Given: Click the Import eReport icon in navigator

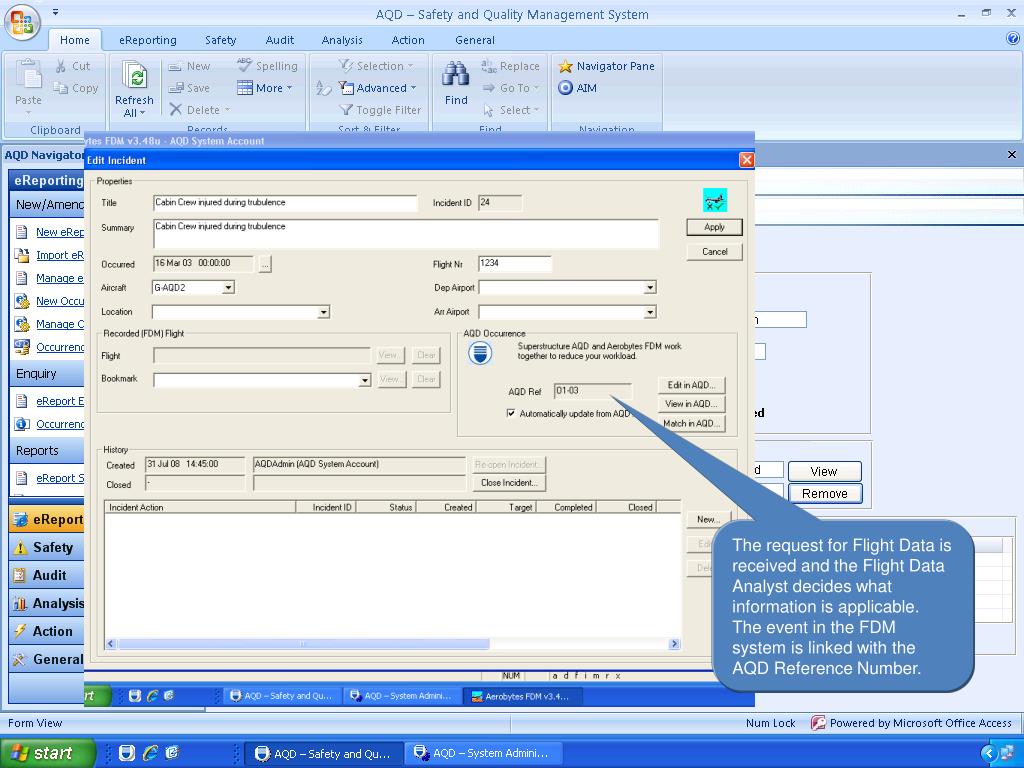Looking at the screenshot, I should (x=22, y=255).
